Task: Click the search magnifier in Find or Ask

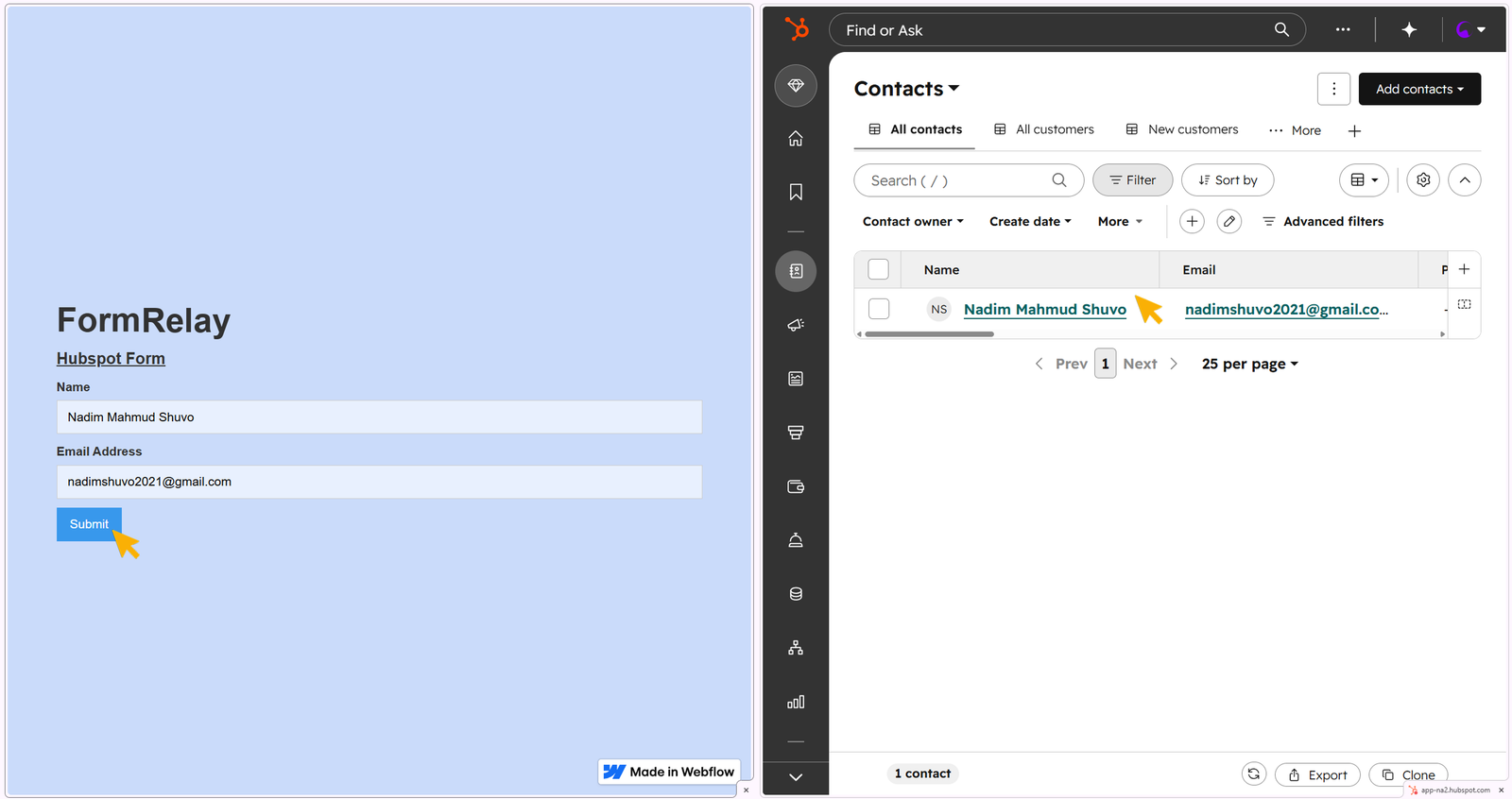Action: tap(1281, 29)
